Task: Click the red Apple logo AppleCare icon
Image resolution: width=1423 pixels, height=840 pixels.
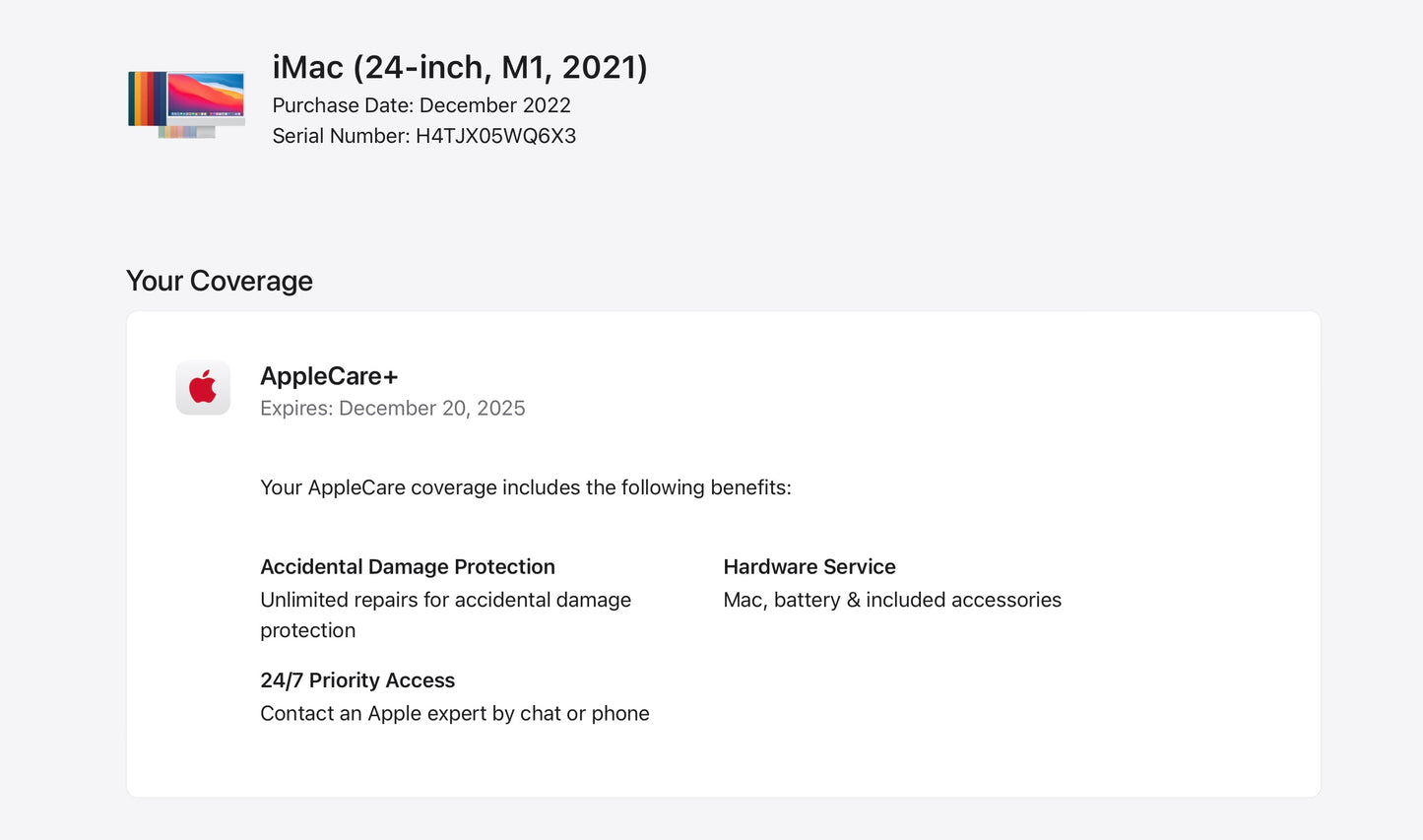Action: pyautogui.click(x=203, y=387)
